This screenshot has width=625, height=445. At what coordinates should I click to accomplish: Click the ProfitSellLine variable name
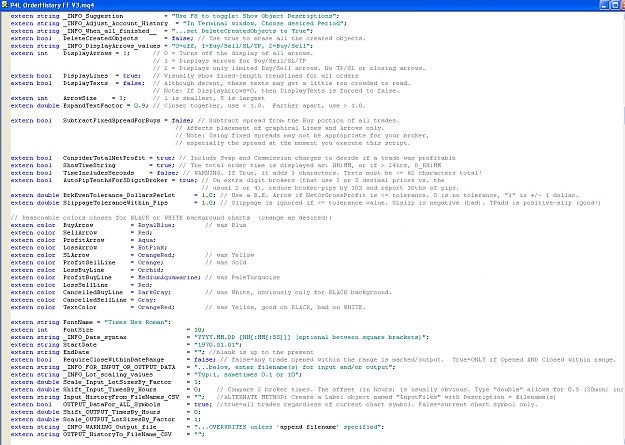(89, 263)
